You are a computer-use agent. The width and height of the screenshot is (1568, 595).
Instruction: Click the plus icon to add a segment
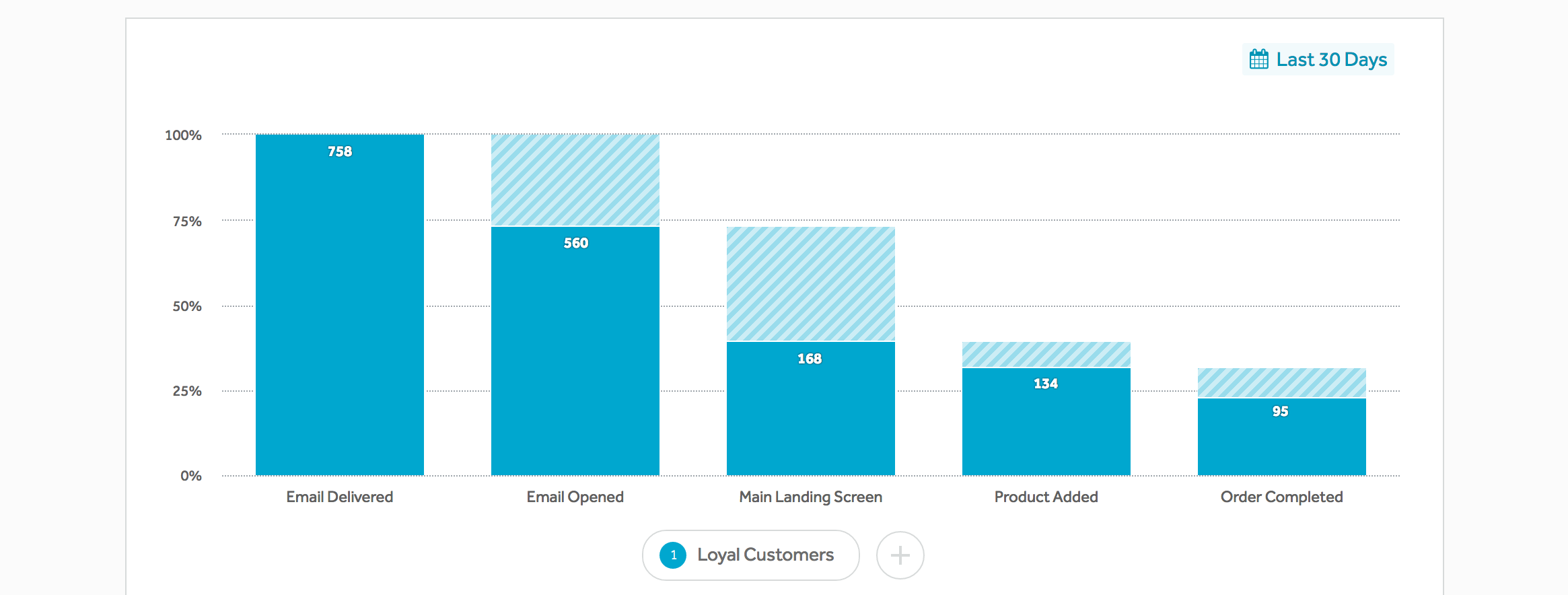pos(900,555)
